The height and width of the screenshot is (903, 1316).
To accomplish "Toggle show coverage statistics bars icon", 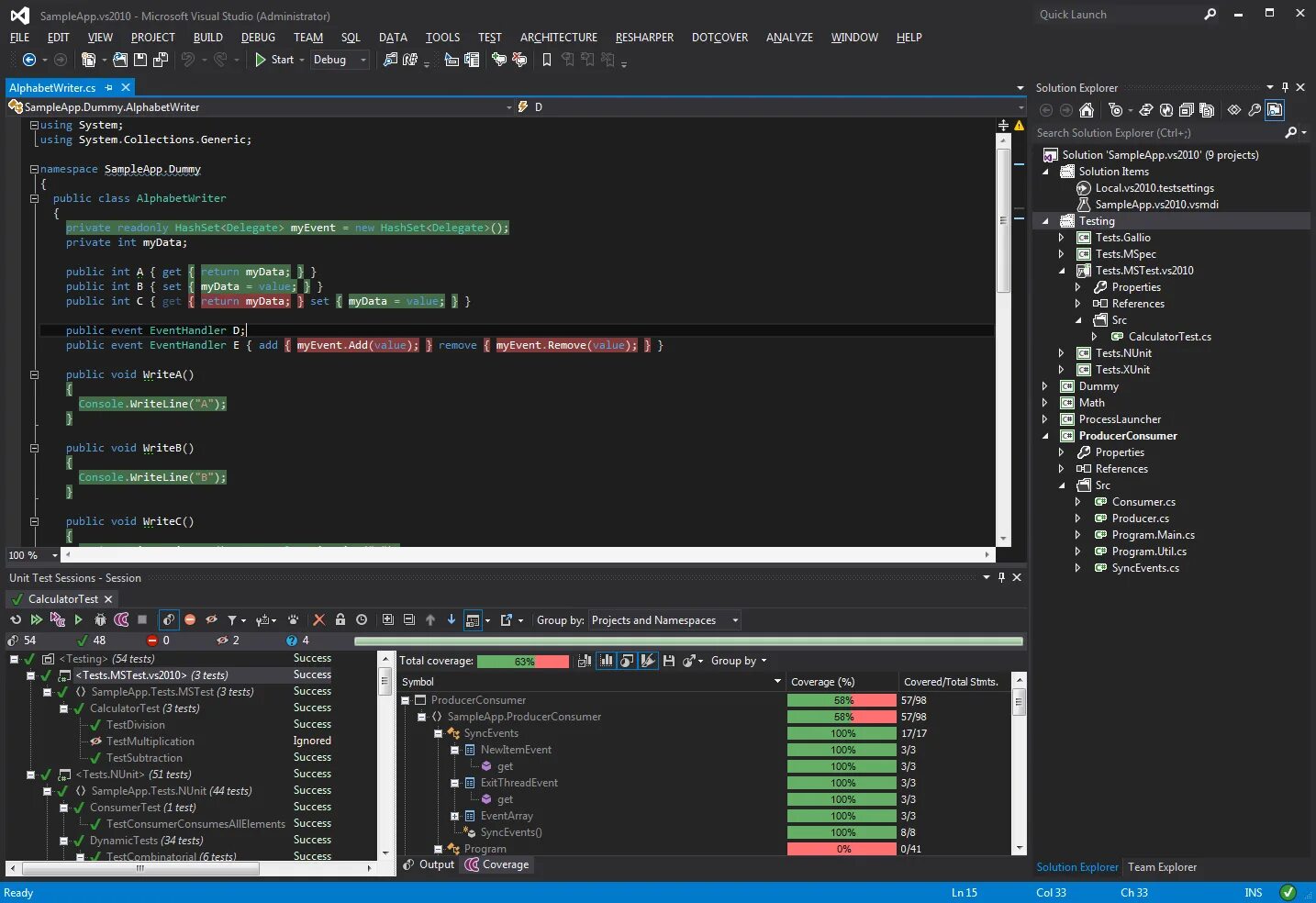I will (x=607, y=661).
